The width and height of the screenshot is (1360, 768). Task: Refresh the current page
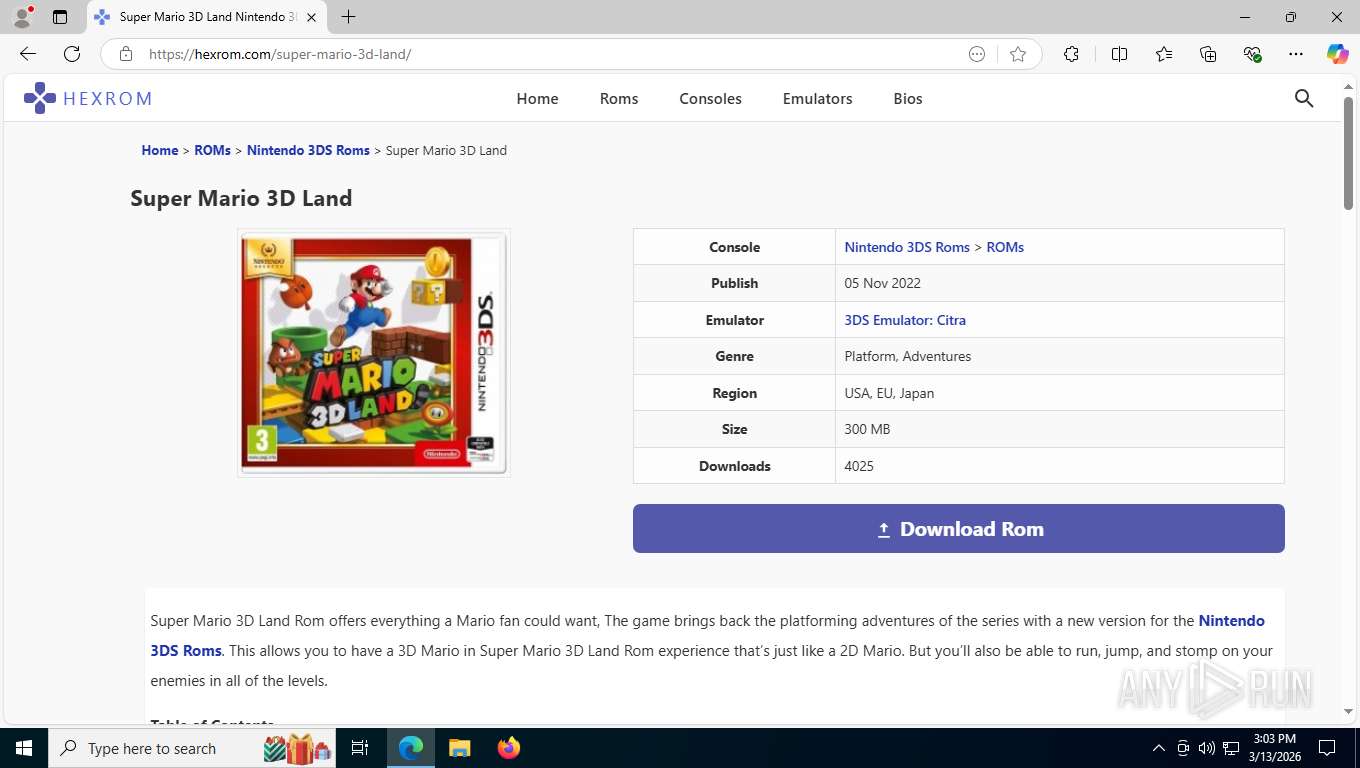[x=72, y=54]
